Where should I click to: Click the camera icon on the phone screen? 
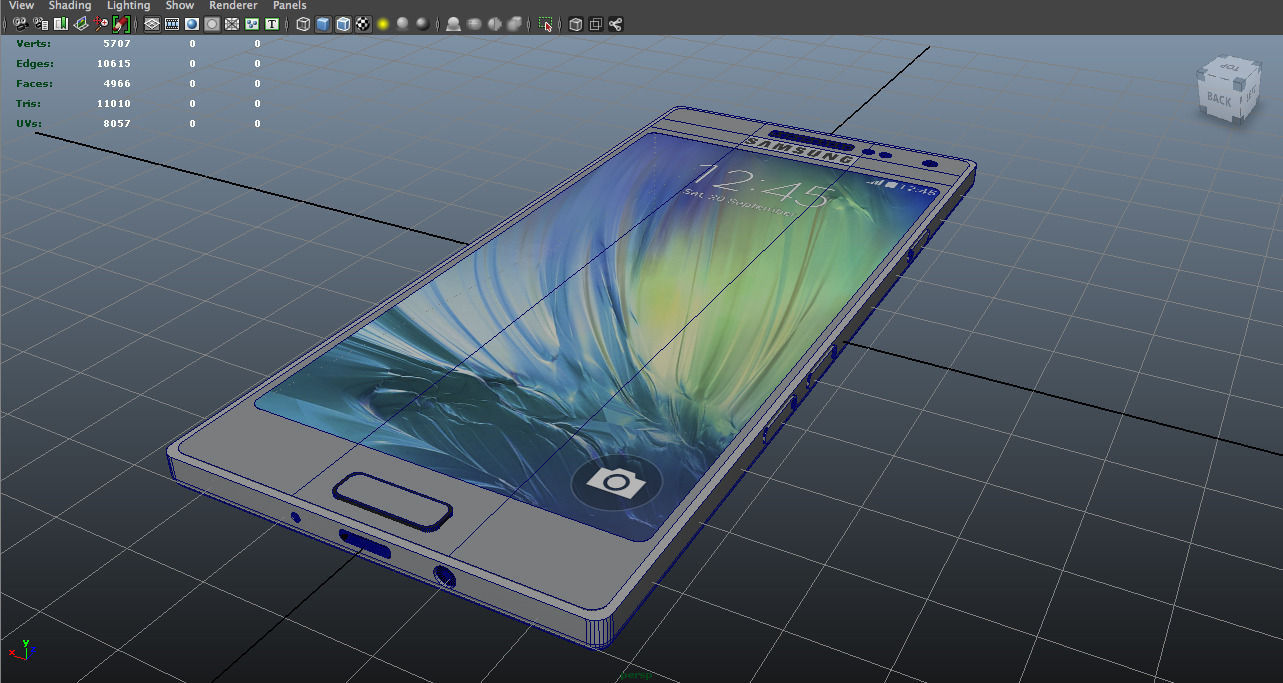[x=616, y=482]
